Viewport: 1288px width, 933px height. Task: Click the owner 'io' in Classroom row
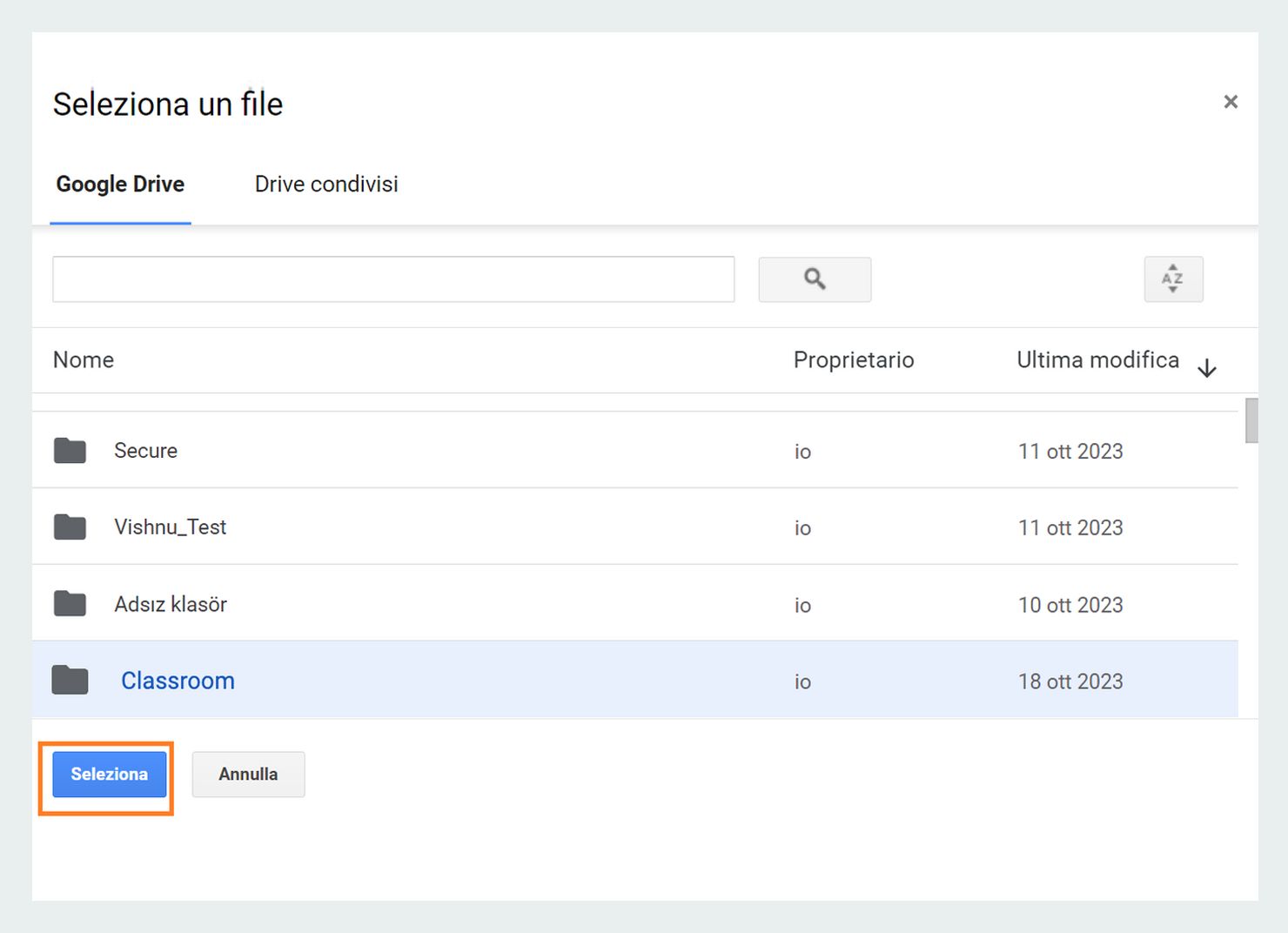(x=802, y=681)
